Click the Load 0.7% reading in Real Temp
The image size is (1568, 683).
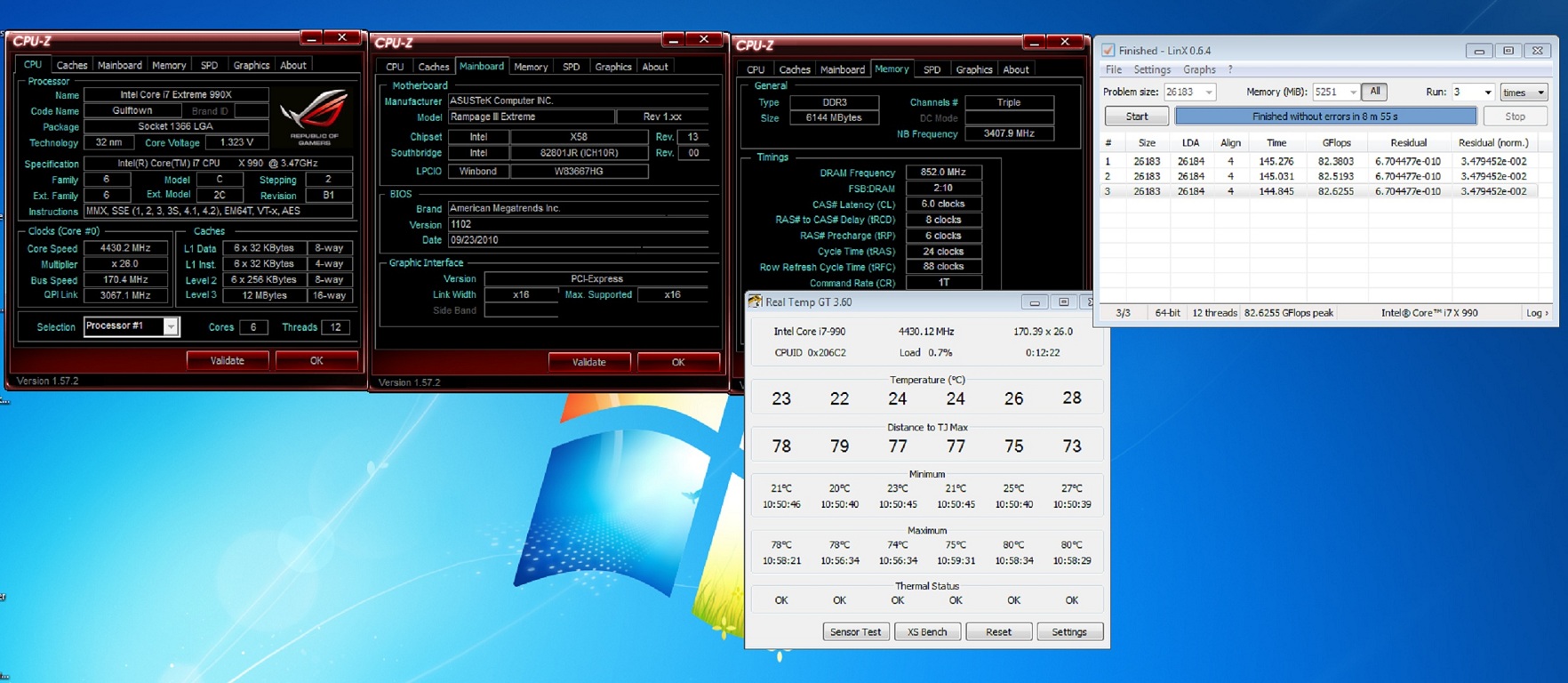coord(925,352)
